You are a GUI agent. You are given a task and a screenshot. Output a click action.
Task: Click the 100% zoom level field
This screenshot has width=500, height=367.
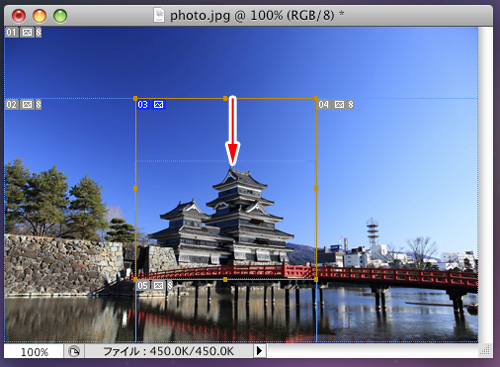click(34, 352)
